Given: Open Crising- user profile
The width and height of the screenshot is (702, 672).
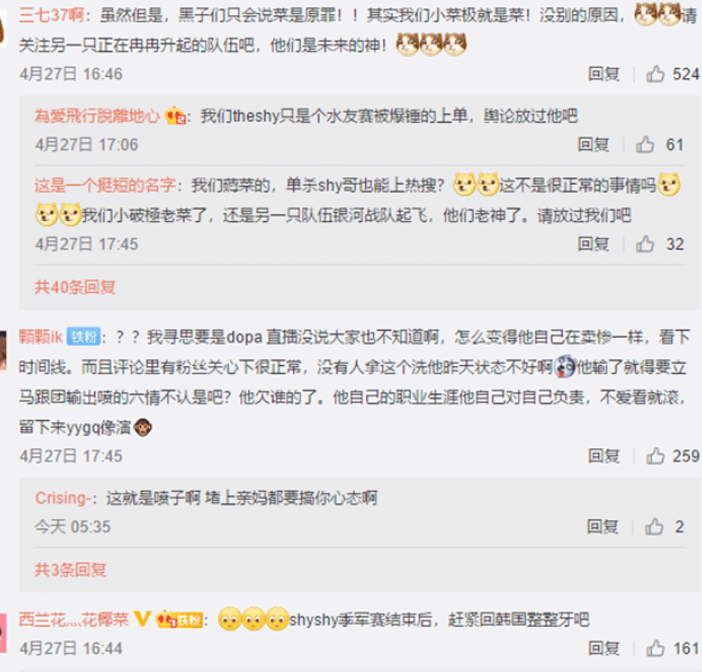Looking at the screenshot, I should [65, 498].
